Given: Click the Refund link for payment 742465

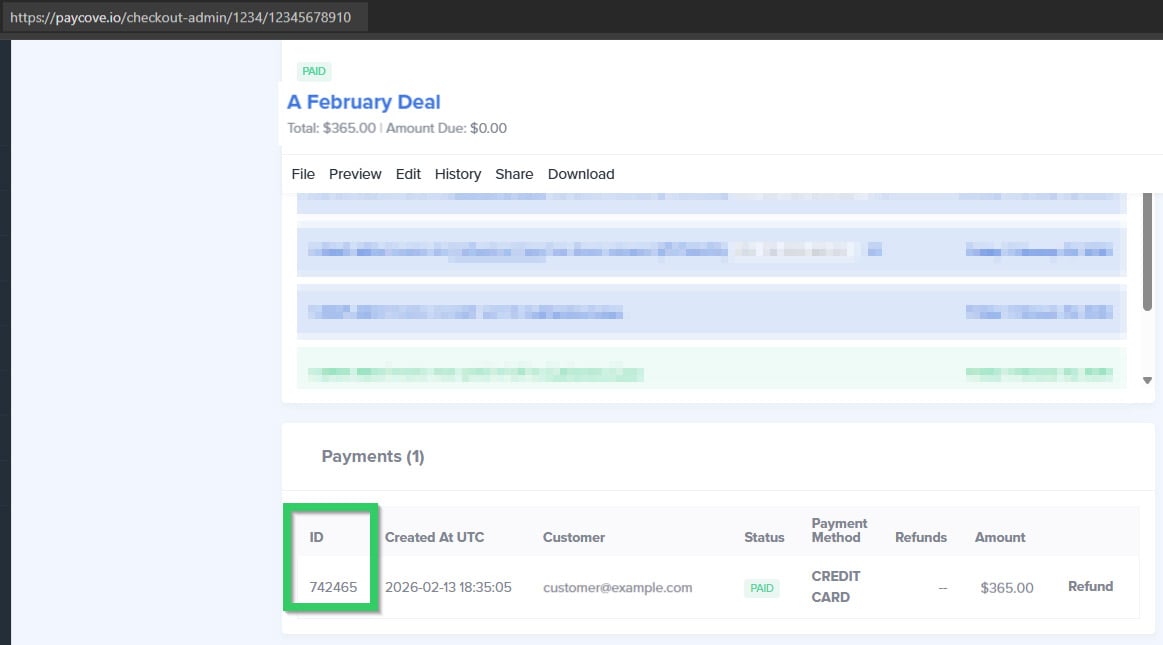Looking at the screenshot, I should [x=1090, y=587].
